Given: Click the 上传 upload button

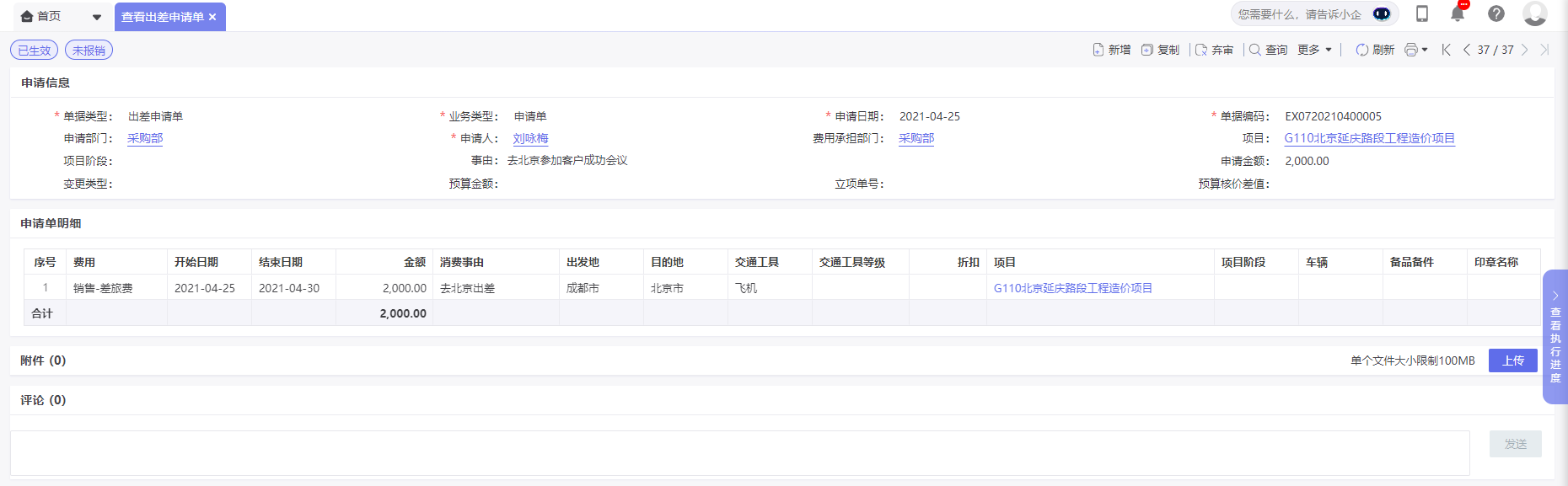Looking at the screenshot, I should tap(1512, 360).
